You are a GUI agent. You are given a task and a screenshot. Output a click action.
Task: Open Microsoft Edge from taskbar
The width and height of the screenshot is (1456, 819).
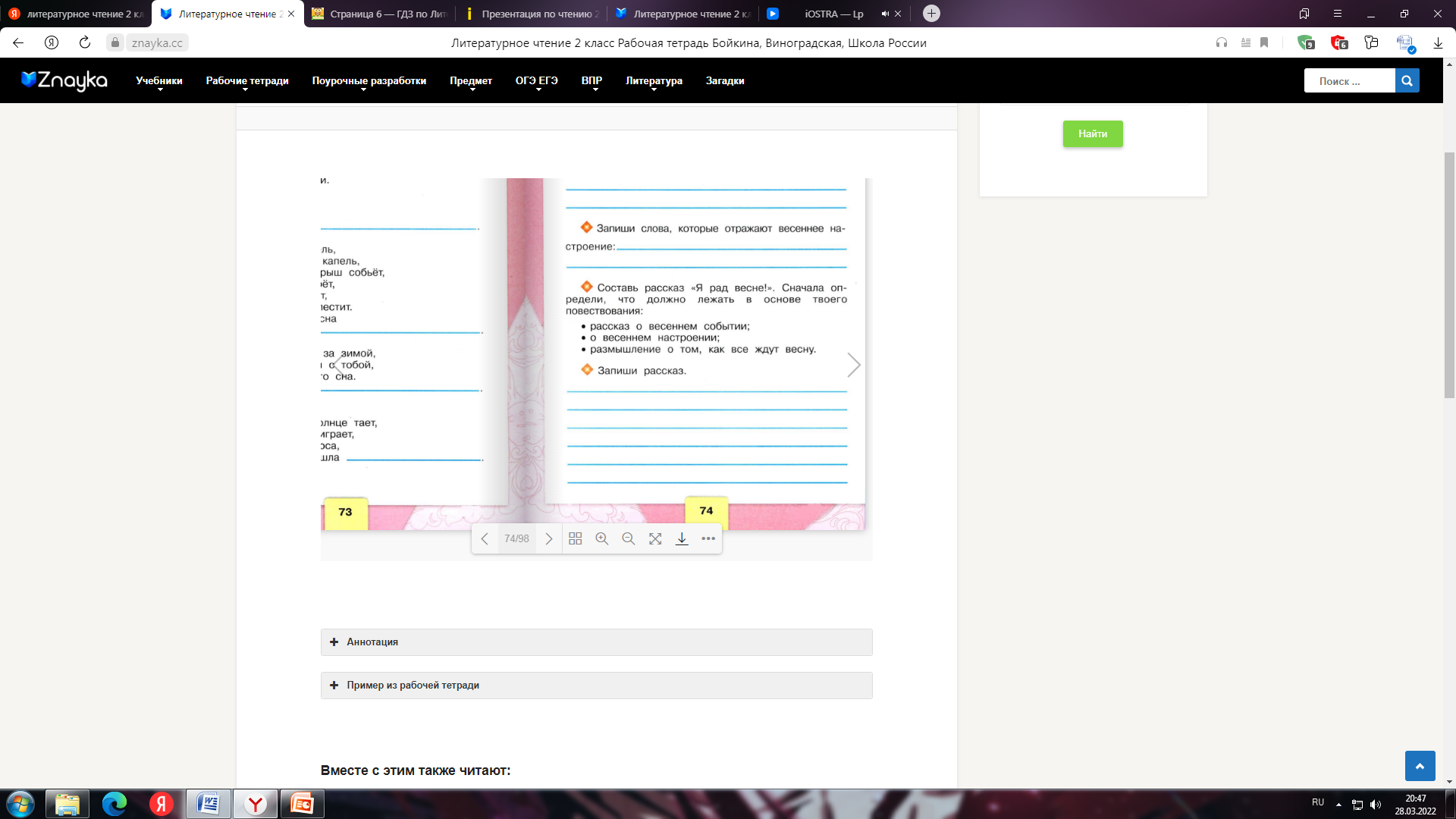click(115, 803)
